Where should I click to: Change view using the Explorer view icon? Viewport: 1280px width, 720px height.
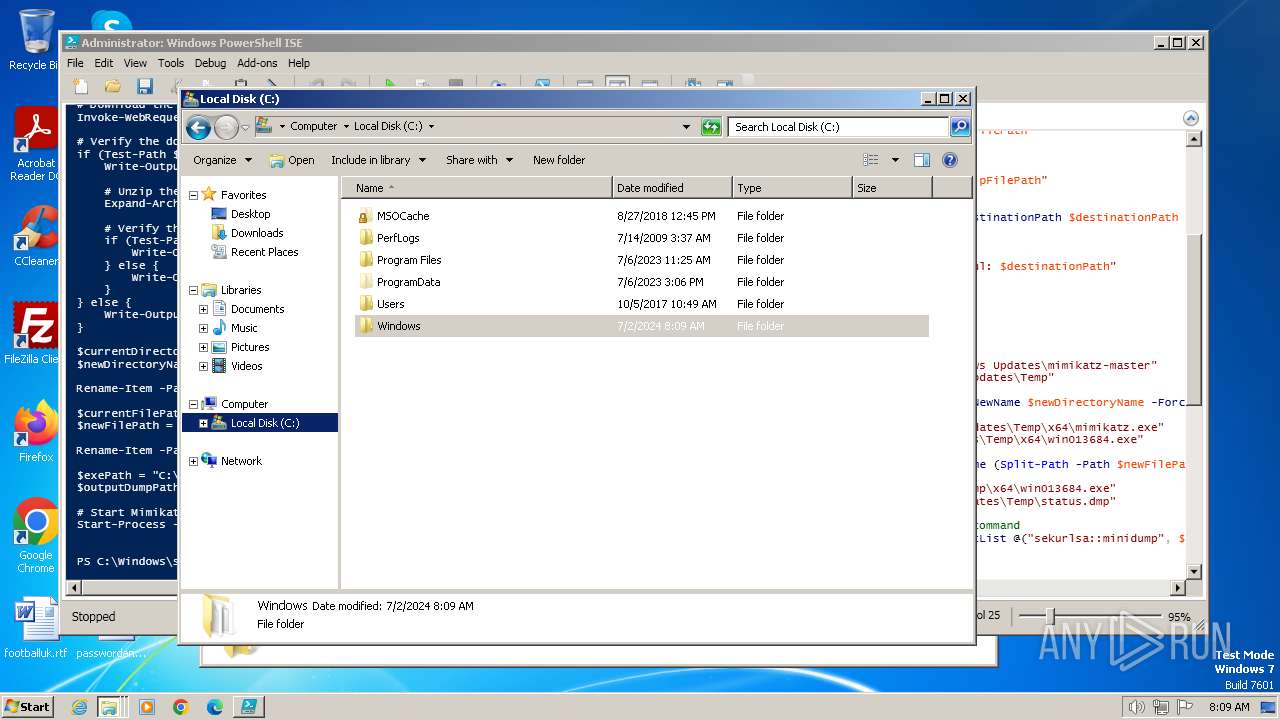(871, 160)
